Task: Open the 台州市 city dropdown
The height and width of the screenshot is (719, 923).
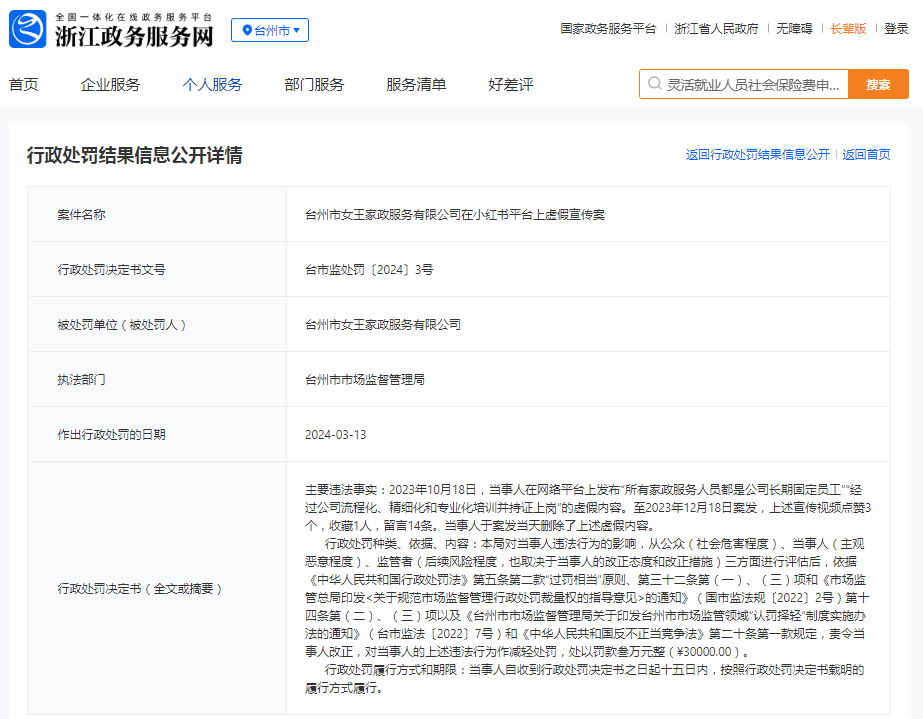Action: click(x=270, y=30)
